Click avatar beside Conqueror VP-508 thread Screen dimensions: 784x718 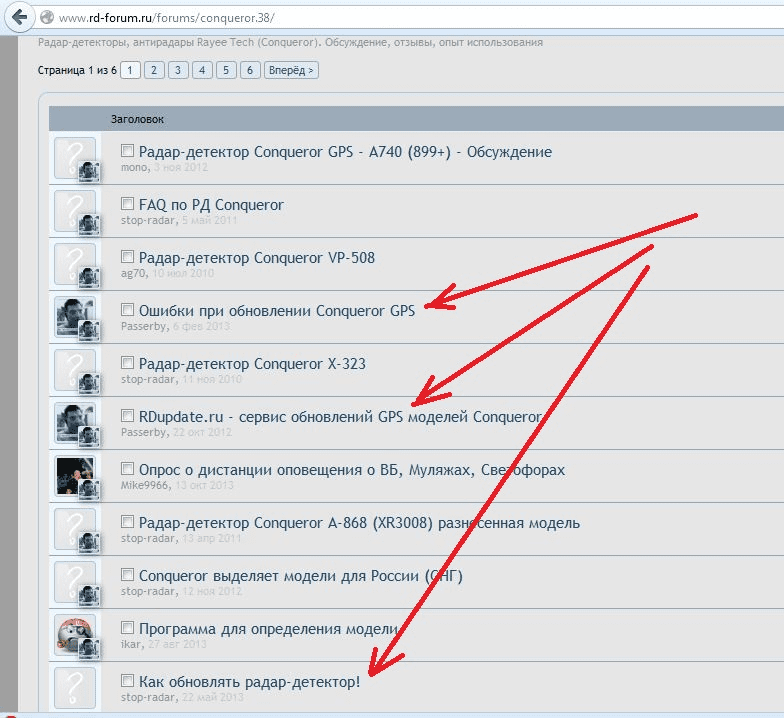coord(75,264)
